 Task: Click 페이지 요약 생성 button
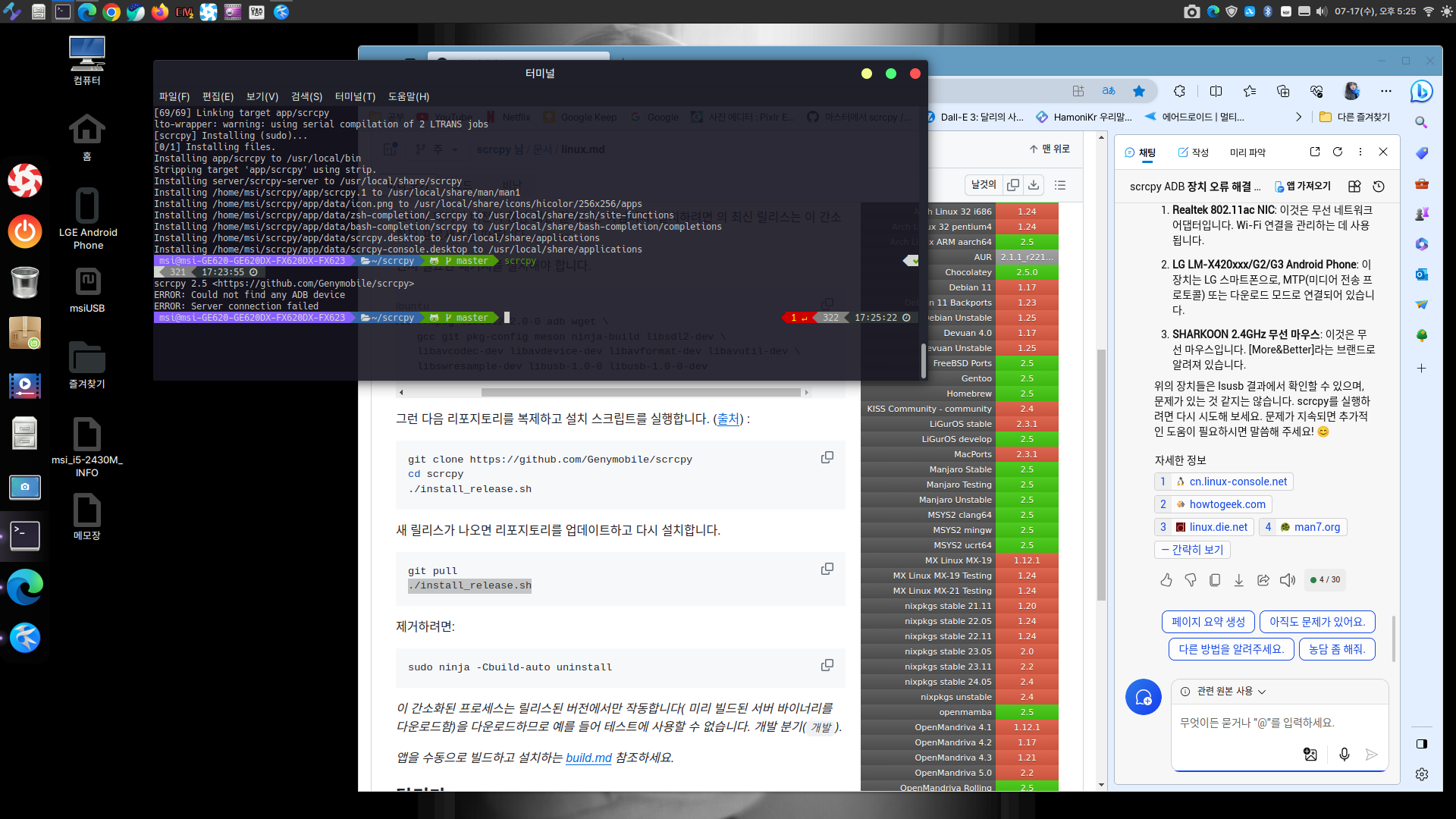point(1210,621)
